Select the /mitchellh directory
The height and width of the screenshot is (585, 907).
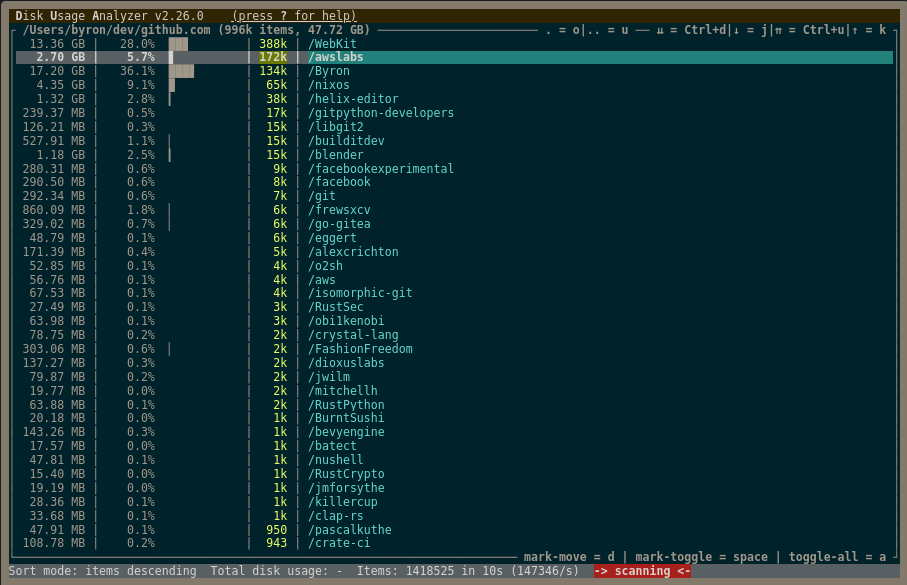[x=454, y=391]
